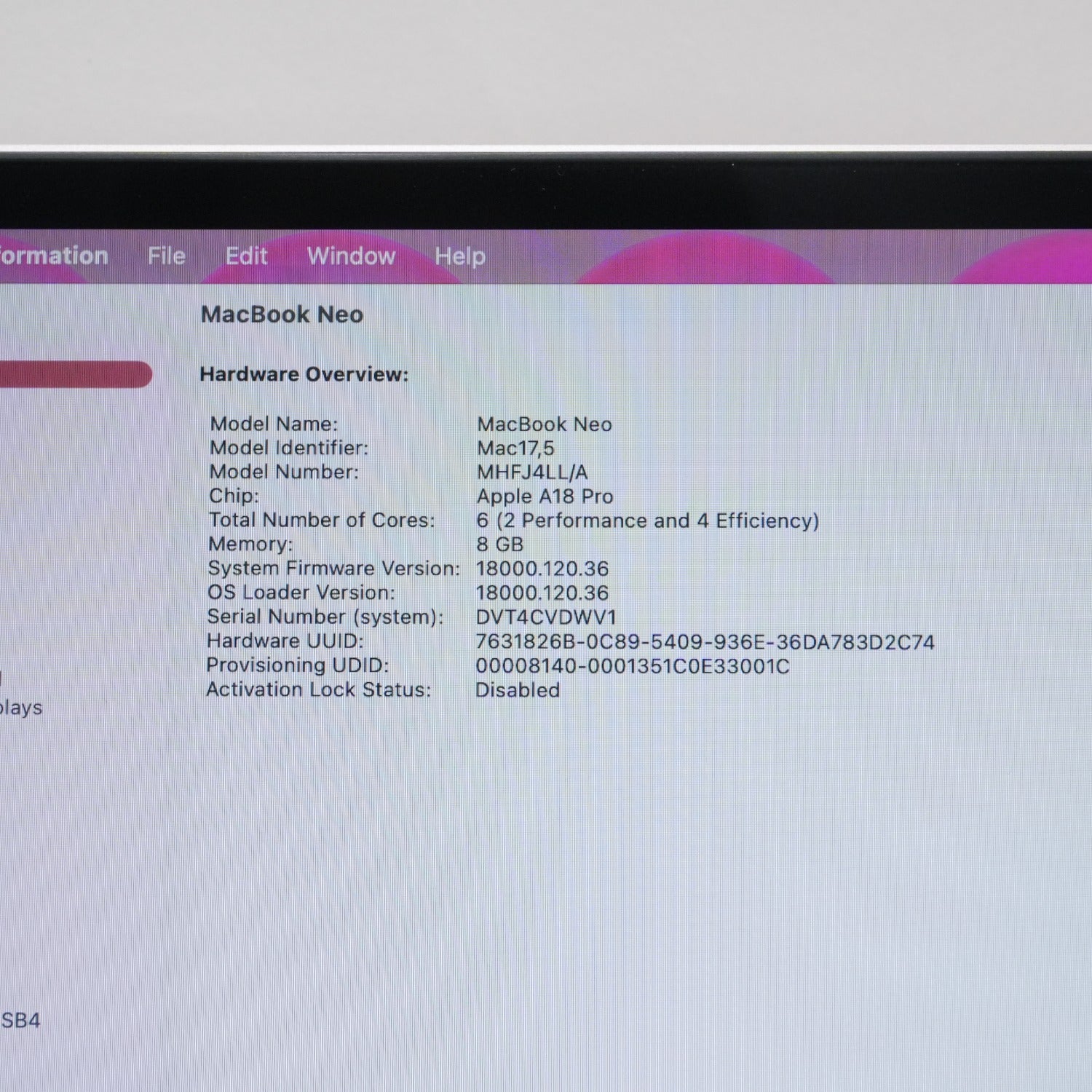Click the OS Loader Version value 18000.120.36
This screenshot has width=1092, height=1092.
click(x=542, y=593)
